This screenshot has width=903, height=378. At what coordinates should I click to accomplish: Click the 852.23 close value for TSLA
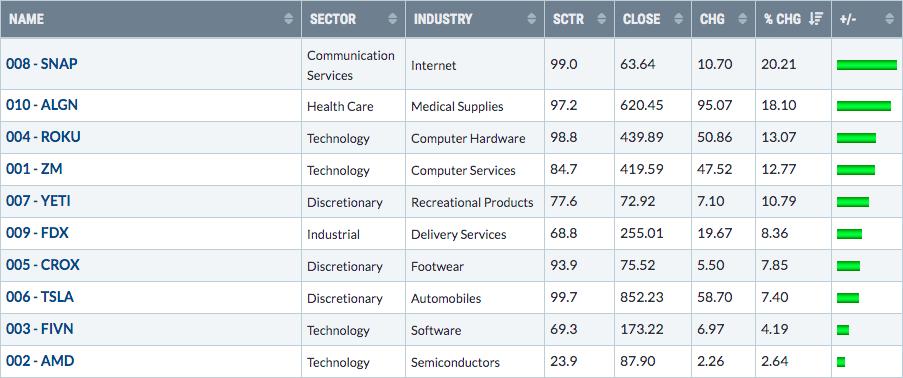[x=642, y=298]
